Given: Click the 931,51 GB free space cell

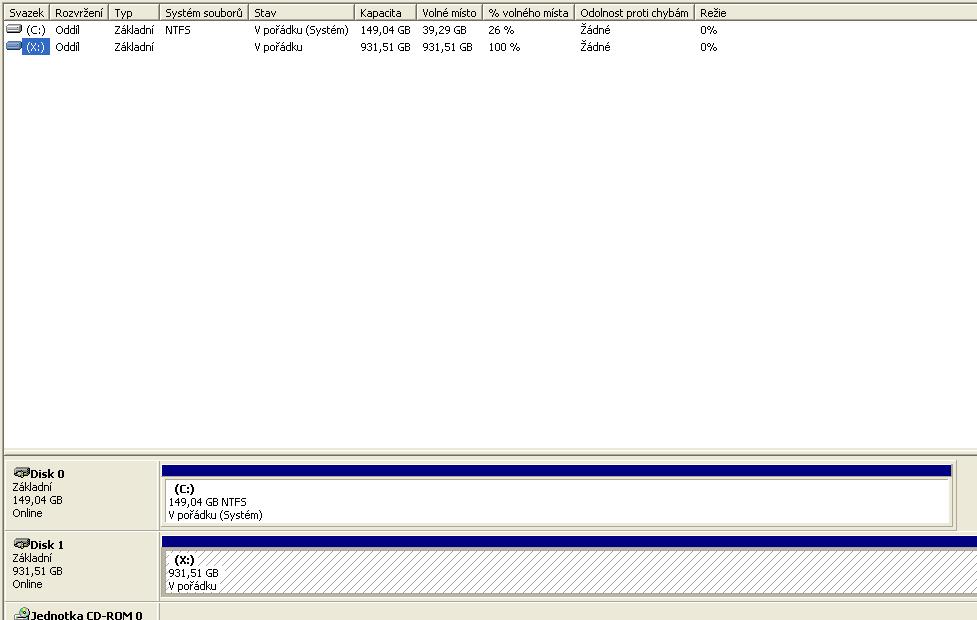Looking at the screenshot, I should [x=447, y=47].
